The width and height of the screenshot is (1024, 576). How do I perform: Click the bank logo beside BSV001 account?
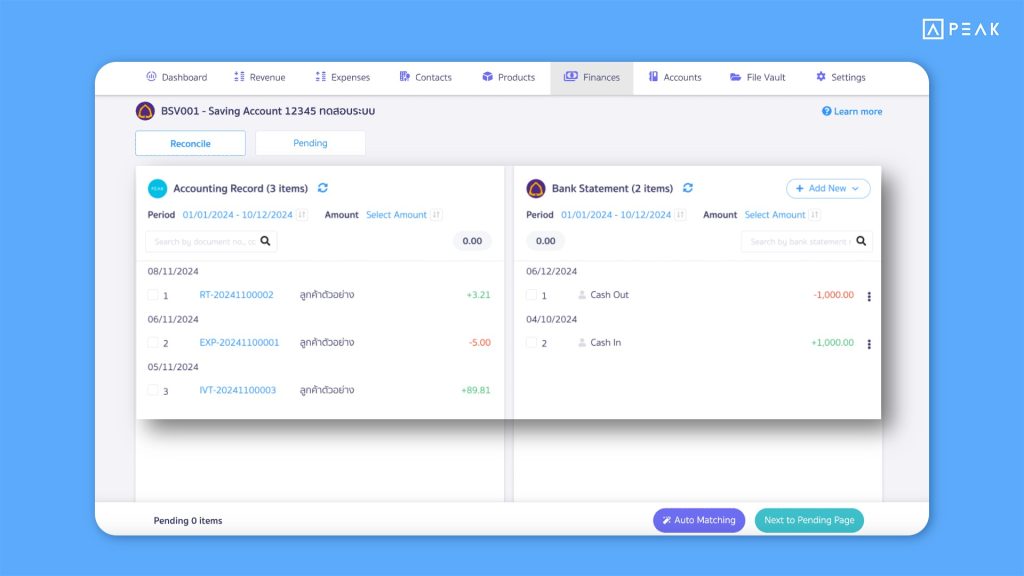[x=145, y=111]
